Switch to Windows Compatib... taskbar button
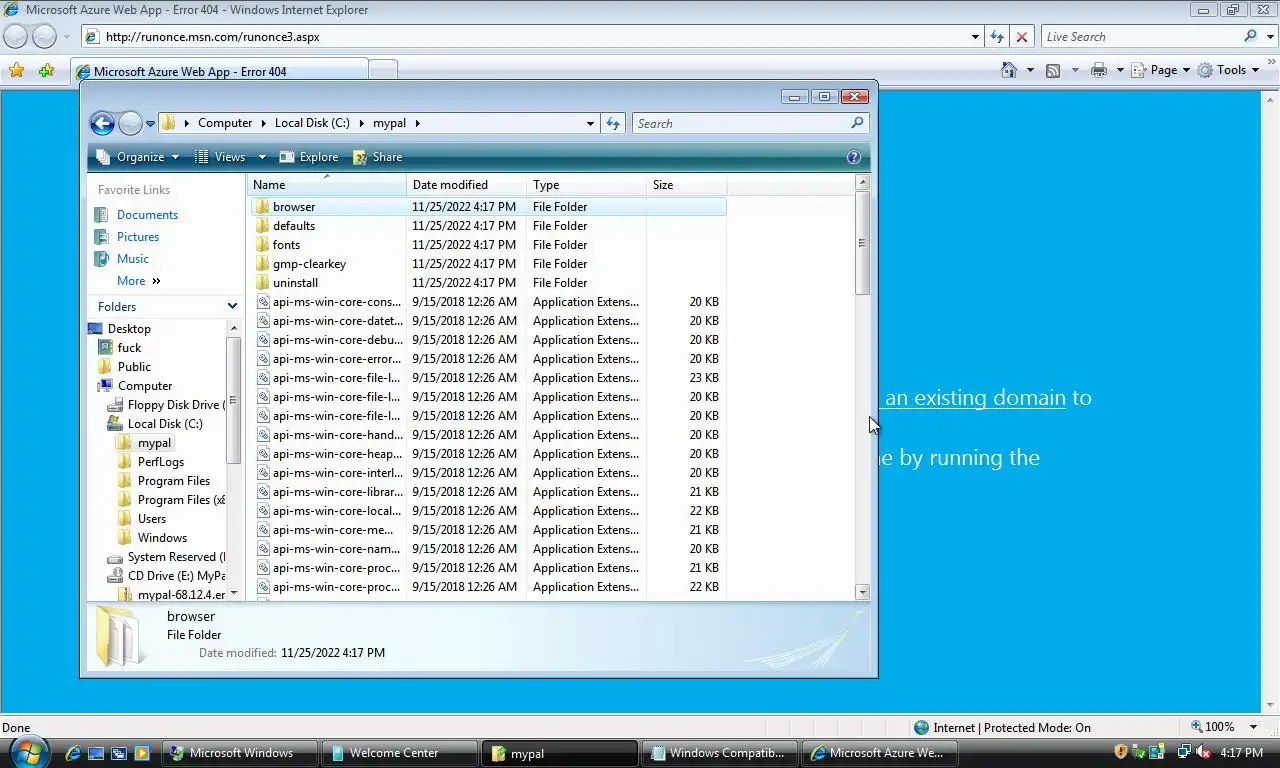 point(720,753)
